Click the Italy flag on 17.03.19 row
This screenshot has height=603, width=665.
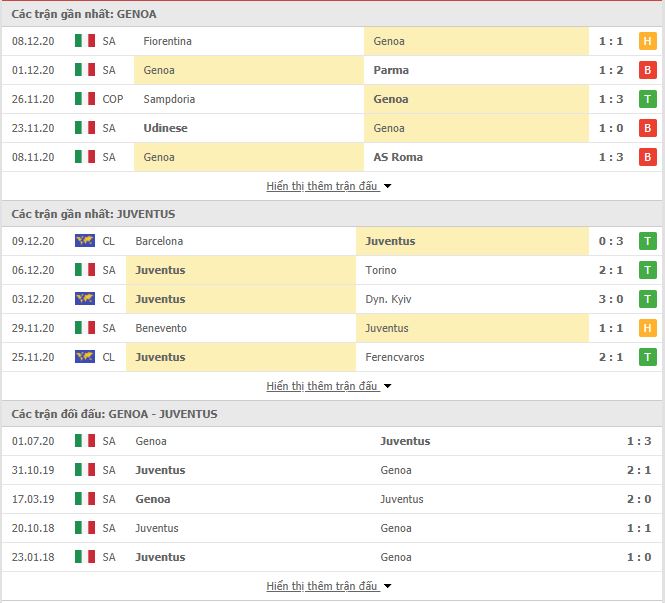pos(85,499)
